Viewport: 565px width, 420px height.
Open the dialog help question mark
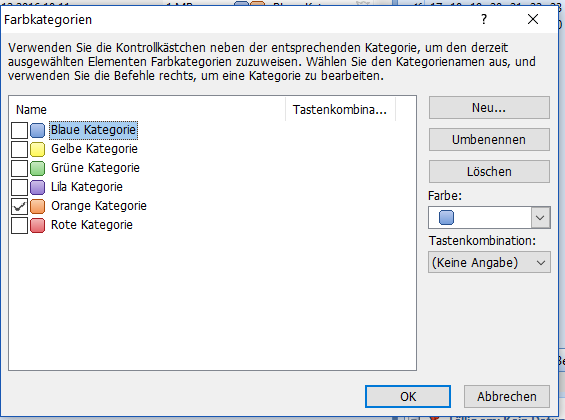(x=484, y=19)
